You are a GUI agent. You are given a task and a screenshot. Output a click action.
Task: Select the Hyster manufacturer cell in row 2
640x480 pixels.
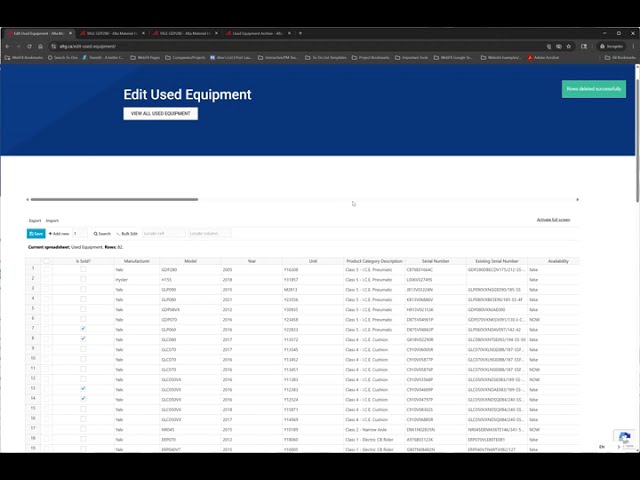(136, 280)
